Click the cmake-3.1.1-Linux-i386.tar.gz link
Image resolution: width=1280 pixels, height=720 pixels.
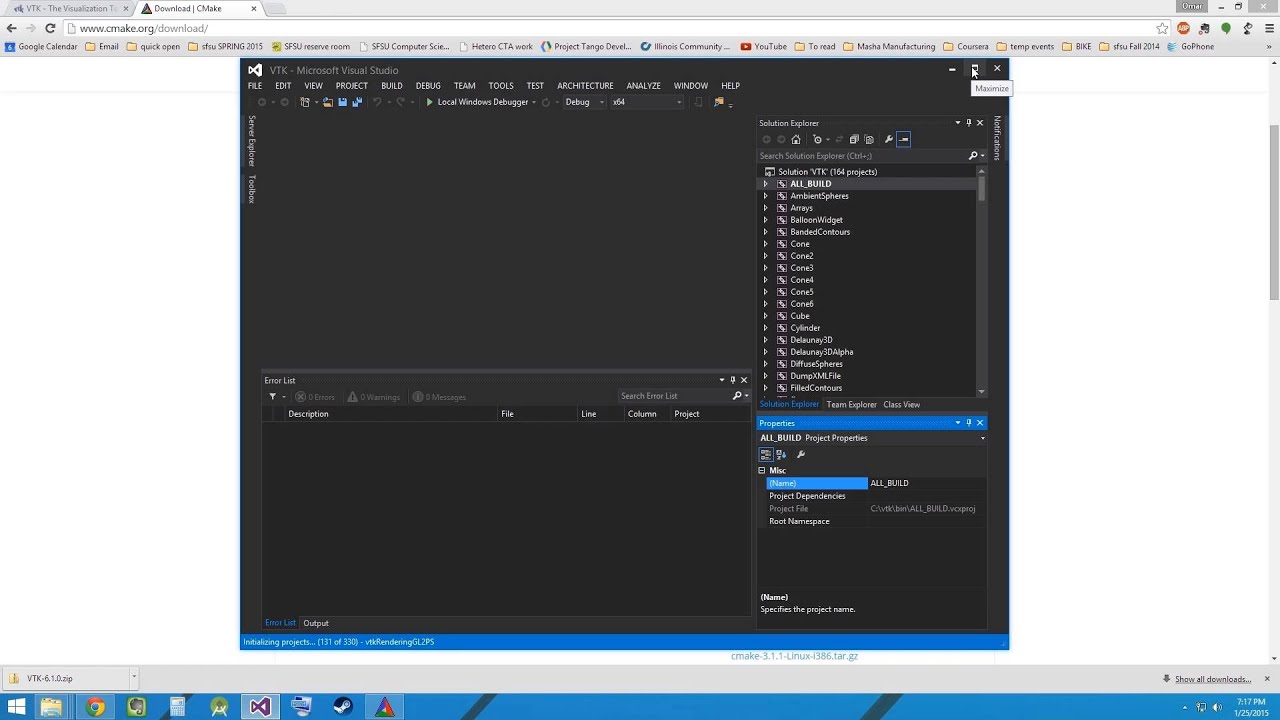[x=794, y=656]
